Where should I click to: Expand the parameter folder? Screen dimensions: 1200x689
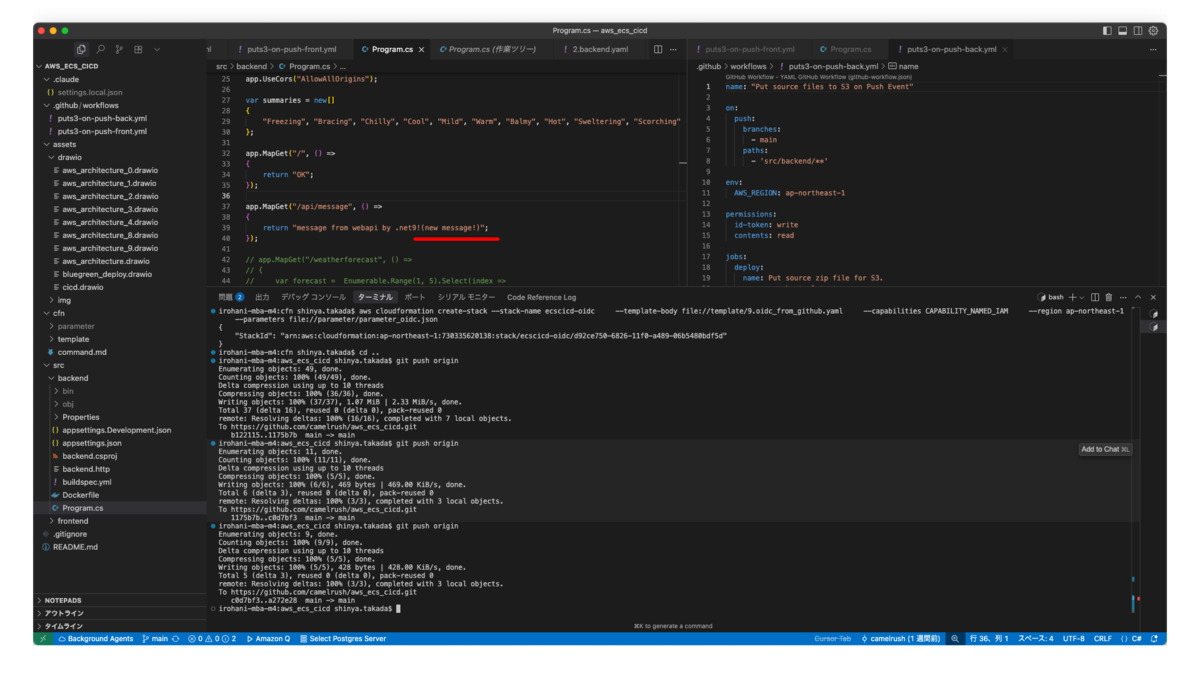pyautogui.click(x=119, y=326)
